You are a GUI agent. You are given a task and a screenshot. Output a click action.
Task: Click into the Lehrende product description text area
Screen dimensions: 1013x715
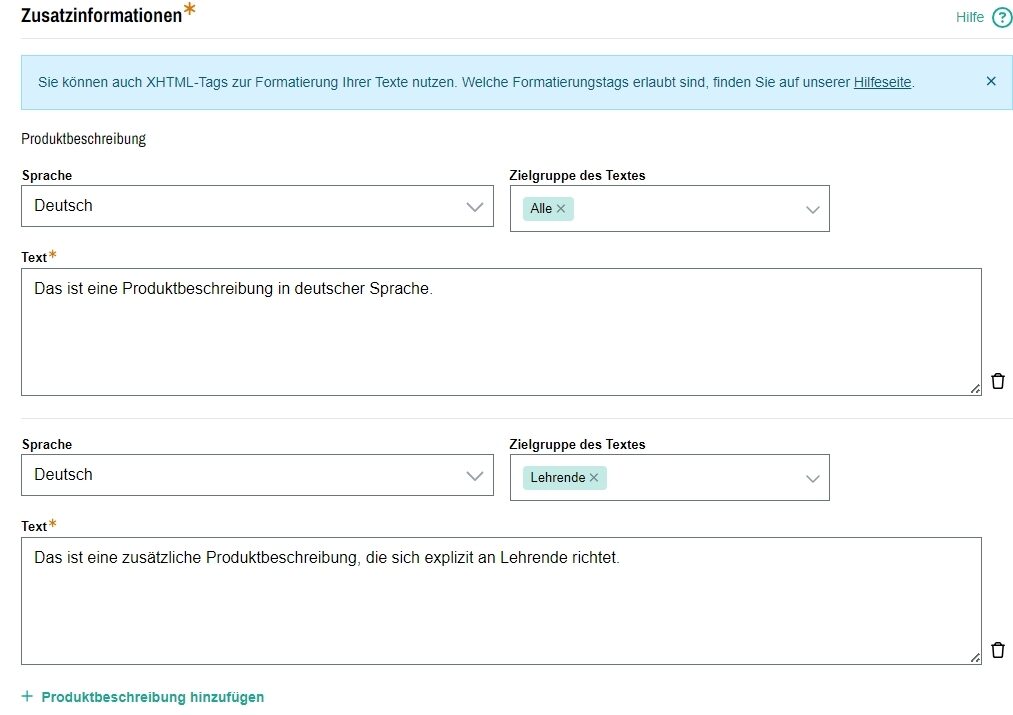500,600
